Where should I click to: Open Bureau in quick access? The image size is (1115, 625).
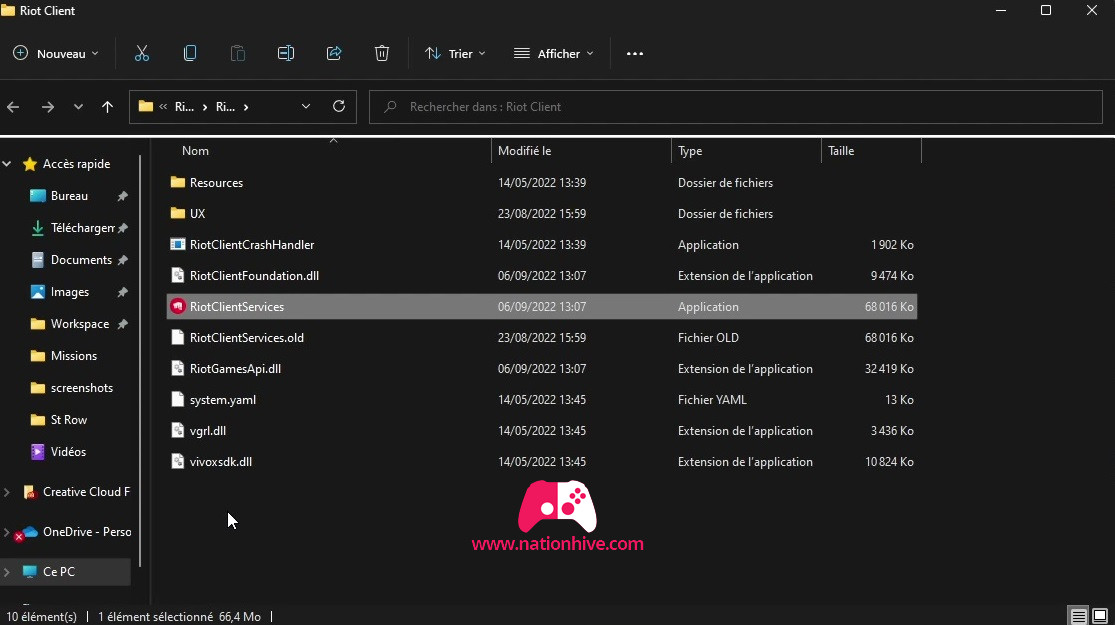point(69,196)
